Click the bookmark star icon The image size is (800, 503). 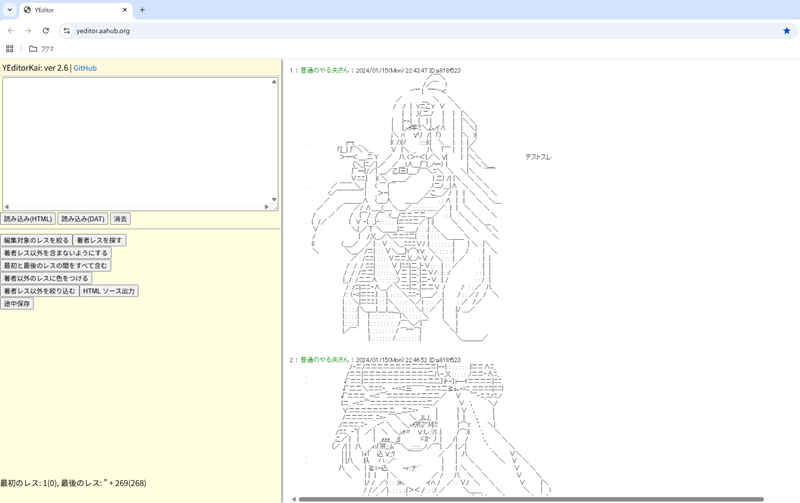(786, 31)
